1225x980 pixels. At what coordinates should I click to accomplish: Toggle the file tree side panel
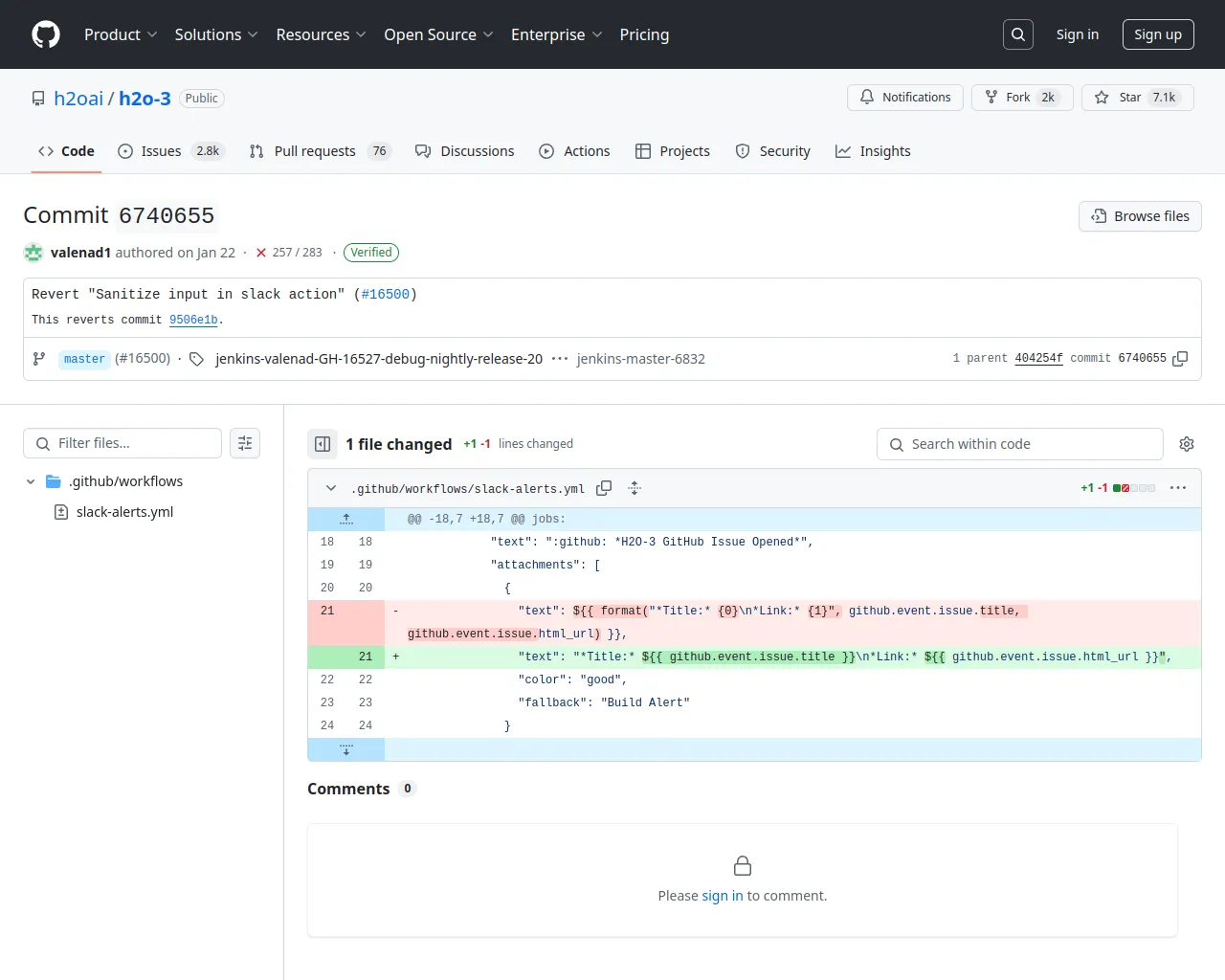[x=323, y=444]
